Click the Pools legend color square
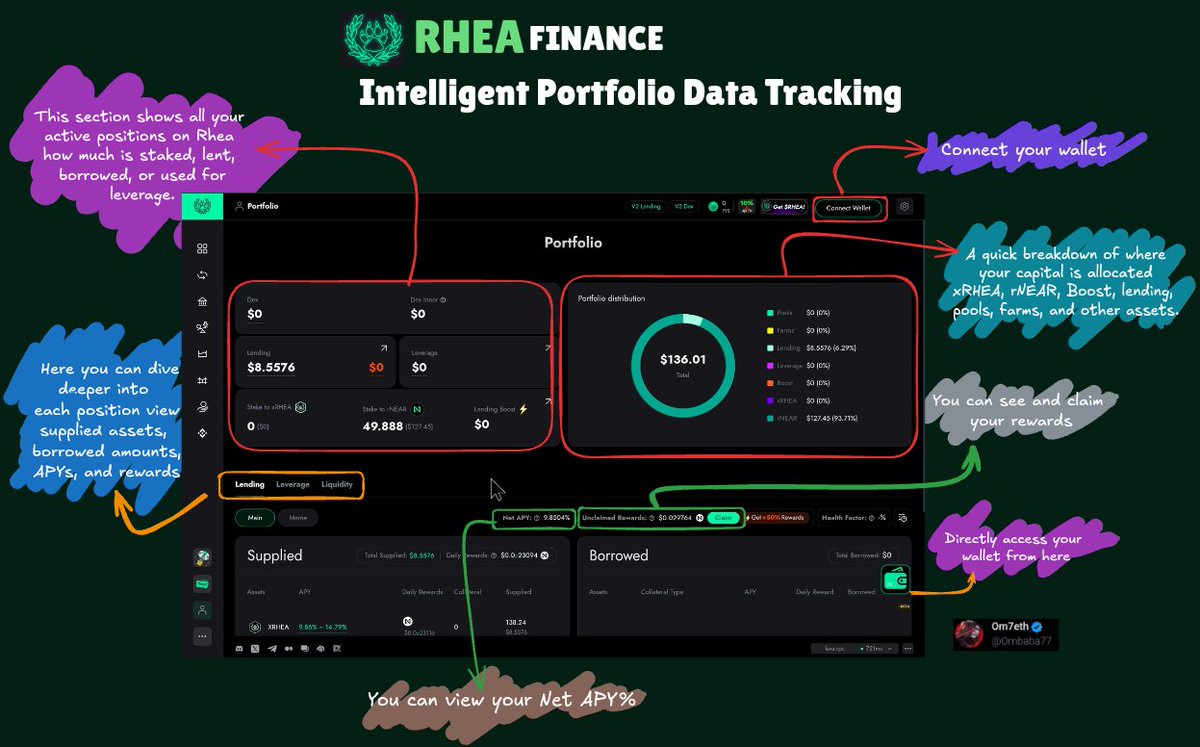This screenshot has height=747, width=1200. [769, 313]
